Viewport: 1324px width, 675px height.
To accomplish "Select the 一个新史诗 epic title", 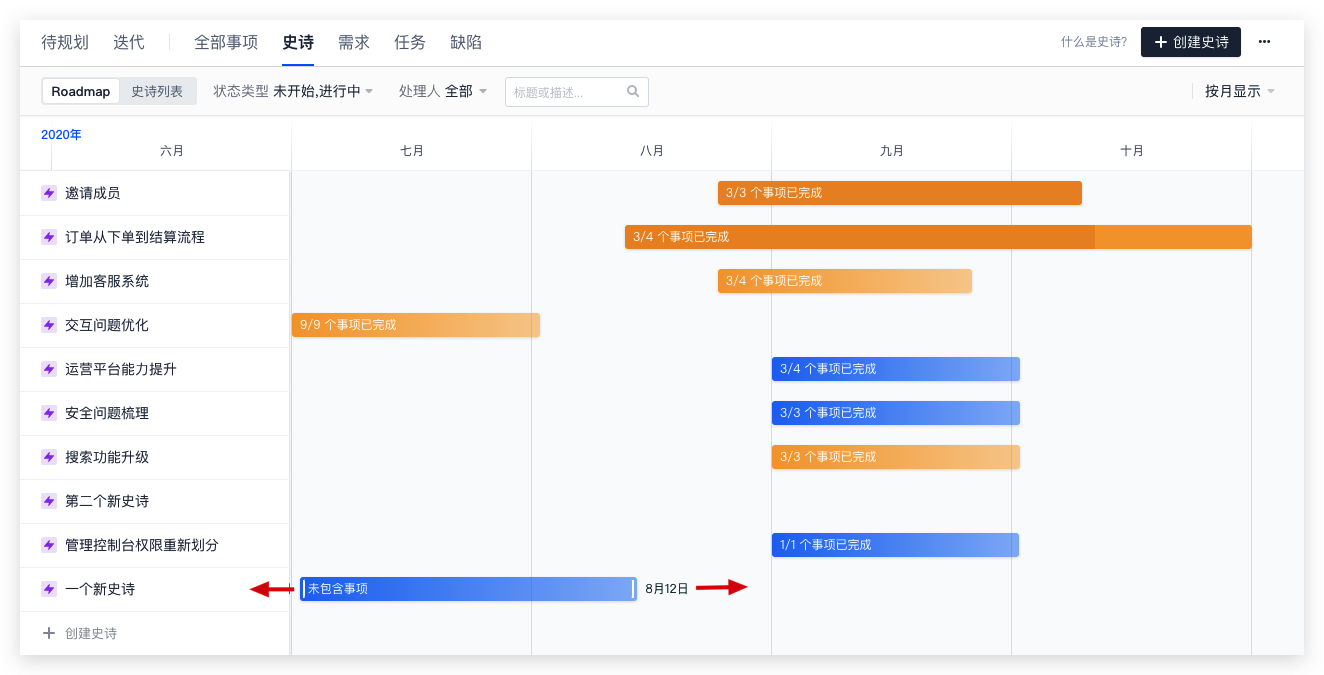I will 100,589.
